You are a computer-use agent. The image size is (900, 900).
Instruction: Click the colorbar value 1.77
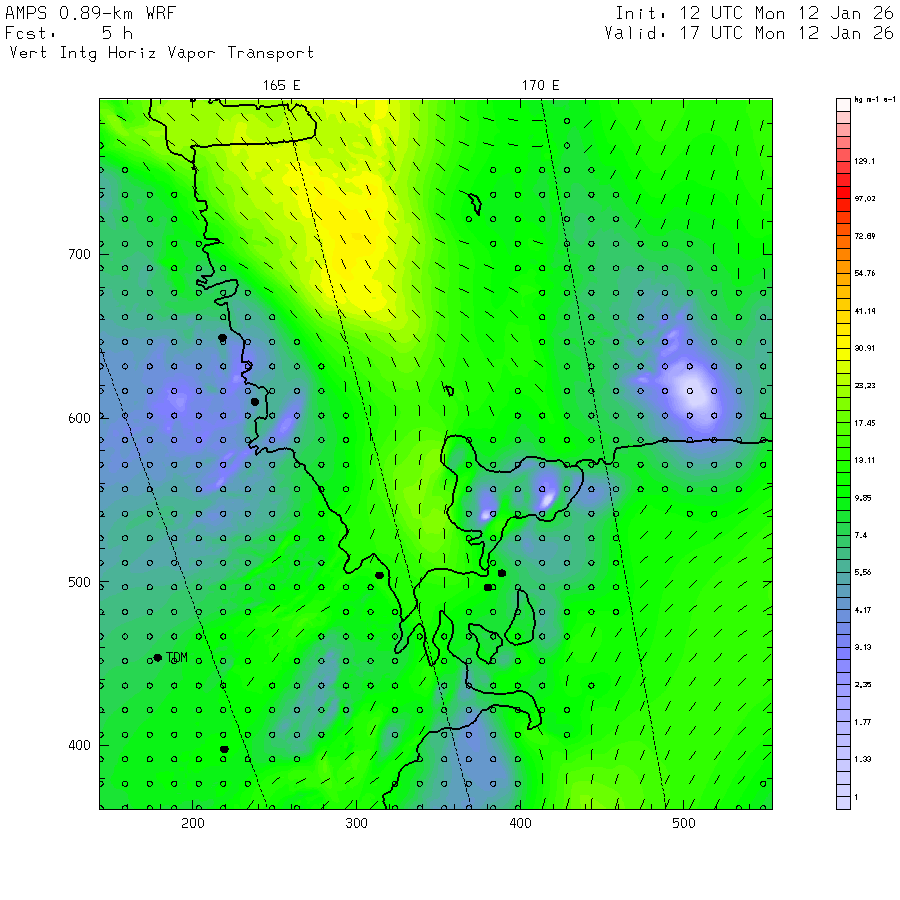click(863, 722)
